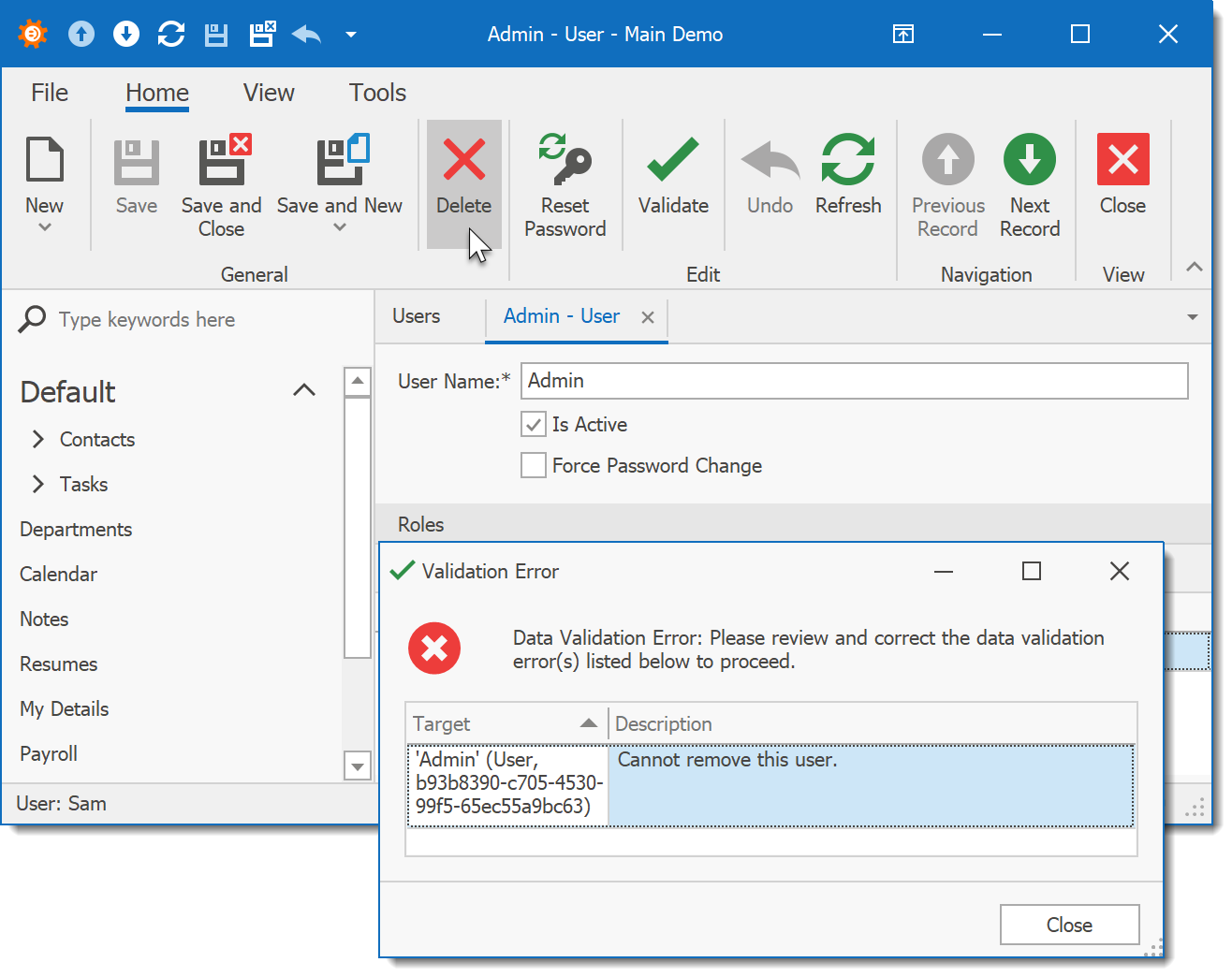Open Payroll in the navigation panel
The height and width of the screenshot is (977, 1232).
tap(49, 754)
